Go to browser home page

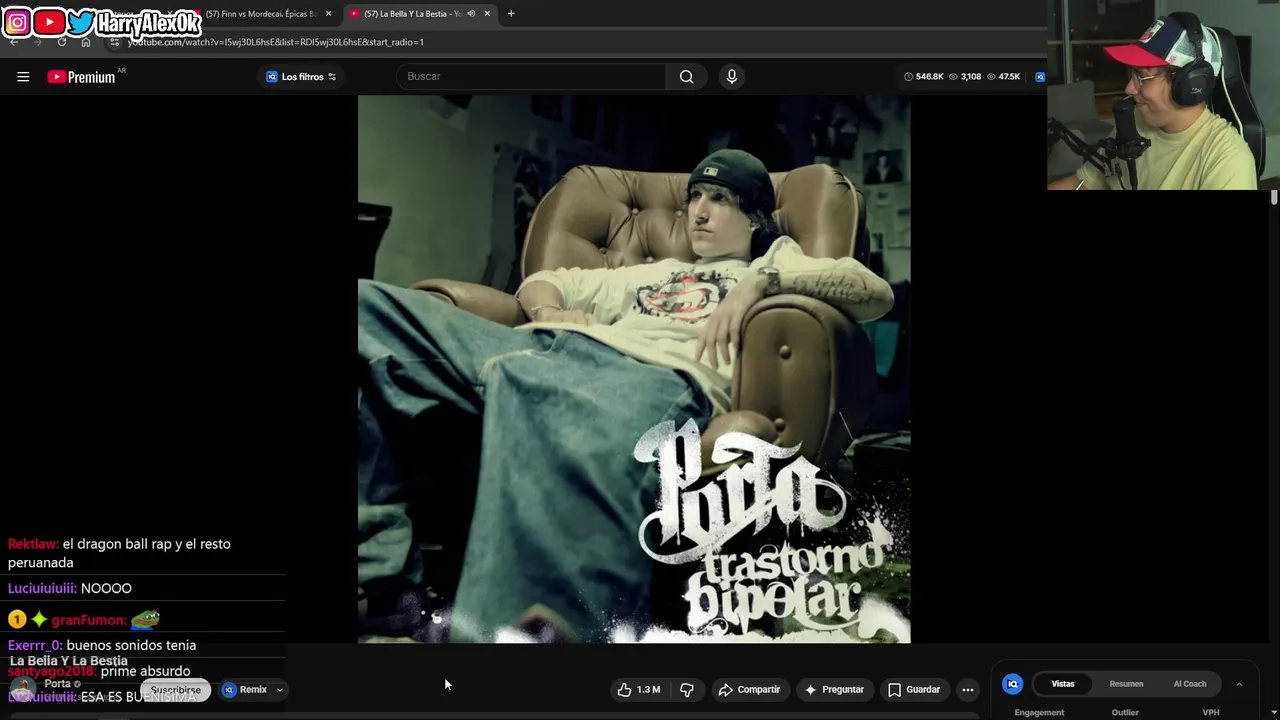pyautogui.click(x=86, y=42)
